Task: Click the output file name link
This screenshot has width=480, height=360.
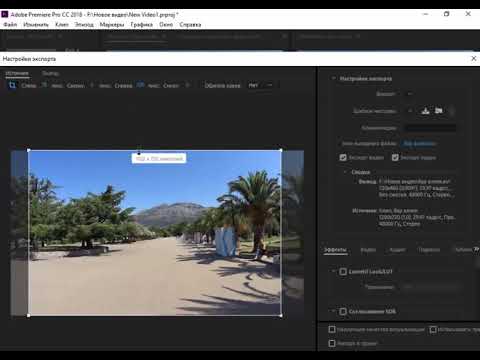Action: tap(419, 144)
